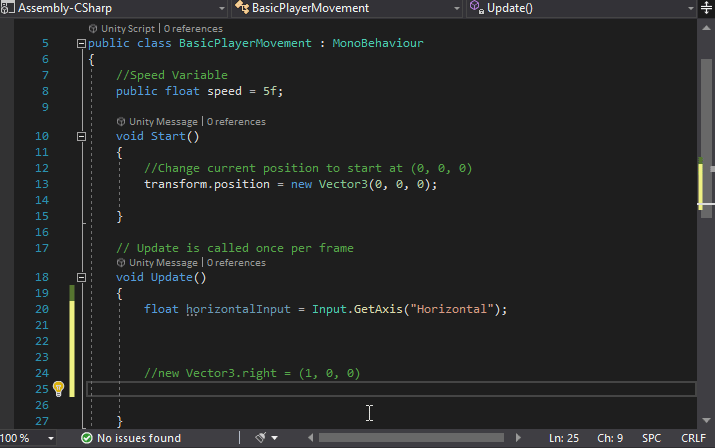Click the '//new Vector3.right' comment on line 24

(252, 373)
